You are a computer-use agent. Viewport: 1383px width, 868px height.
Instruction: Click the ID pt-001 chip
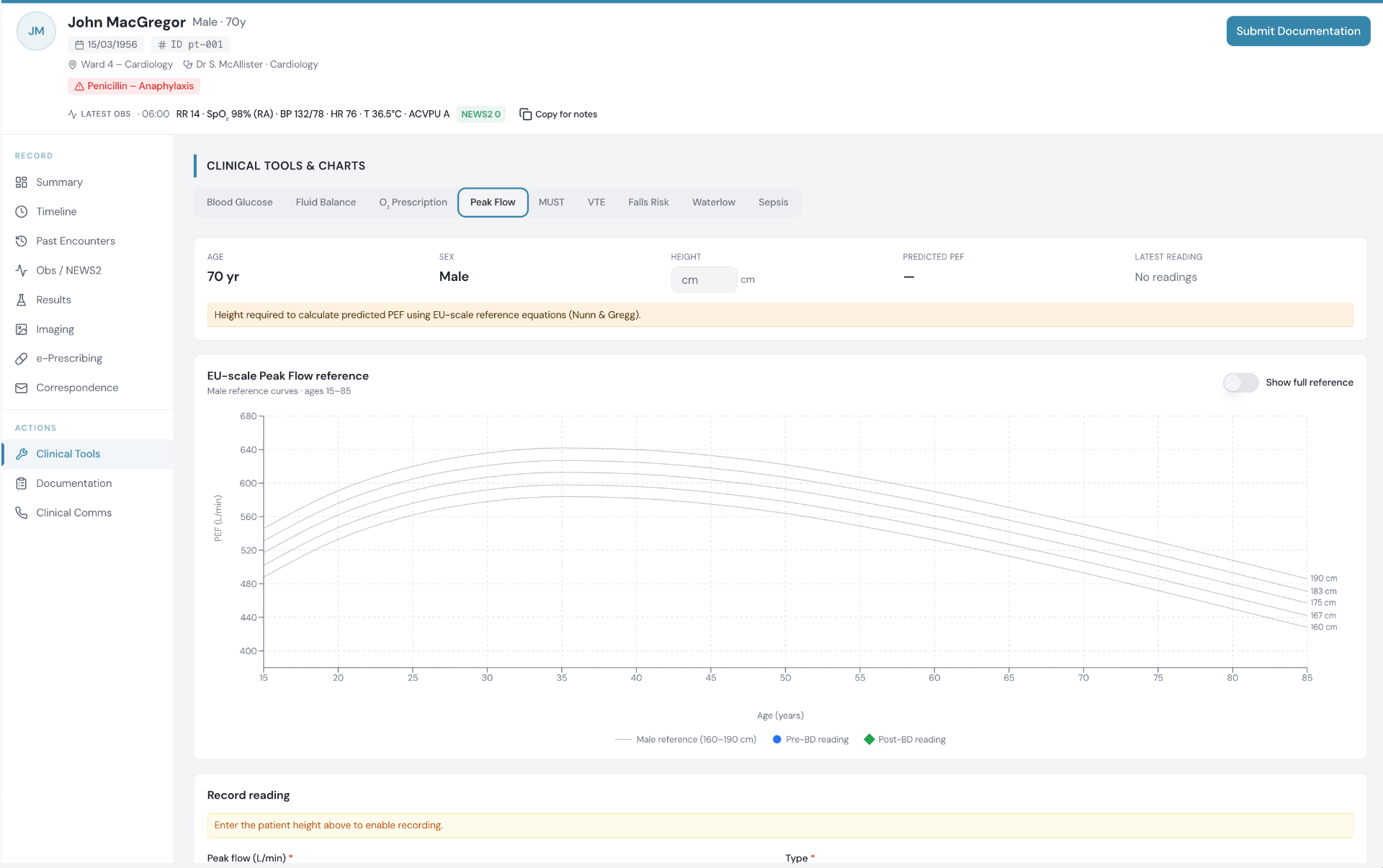point(190,45)
